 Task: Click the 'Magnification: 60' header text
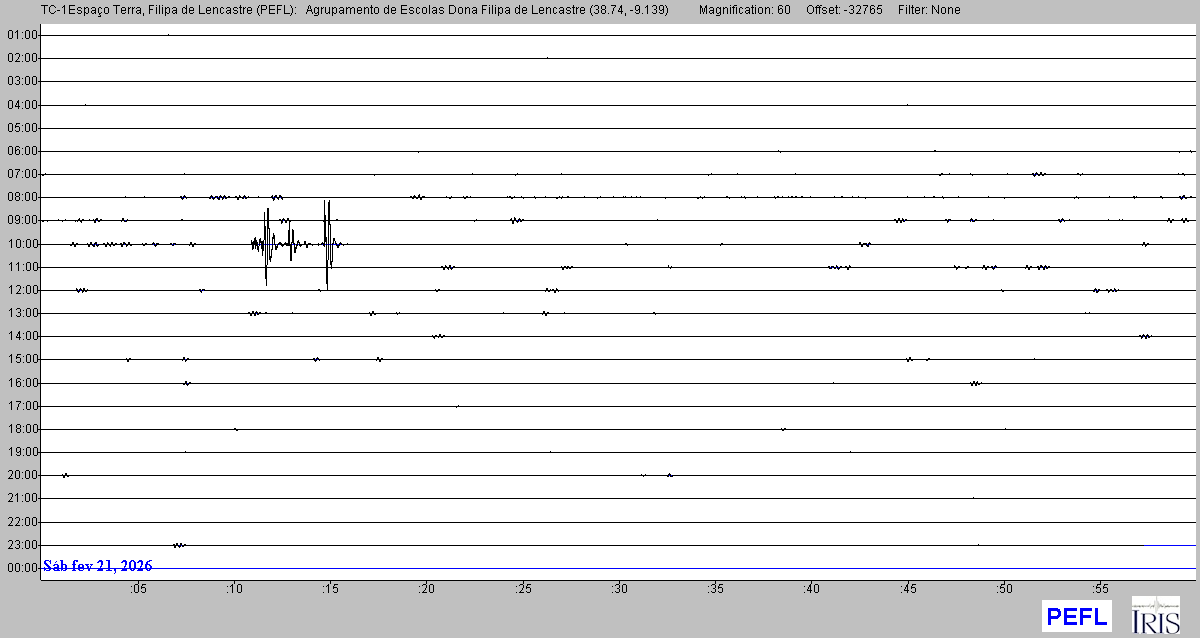pos(744,10)
